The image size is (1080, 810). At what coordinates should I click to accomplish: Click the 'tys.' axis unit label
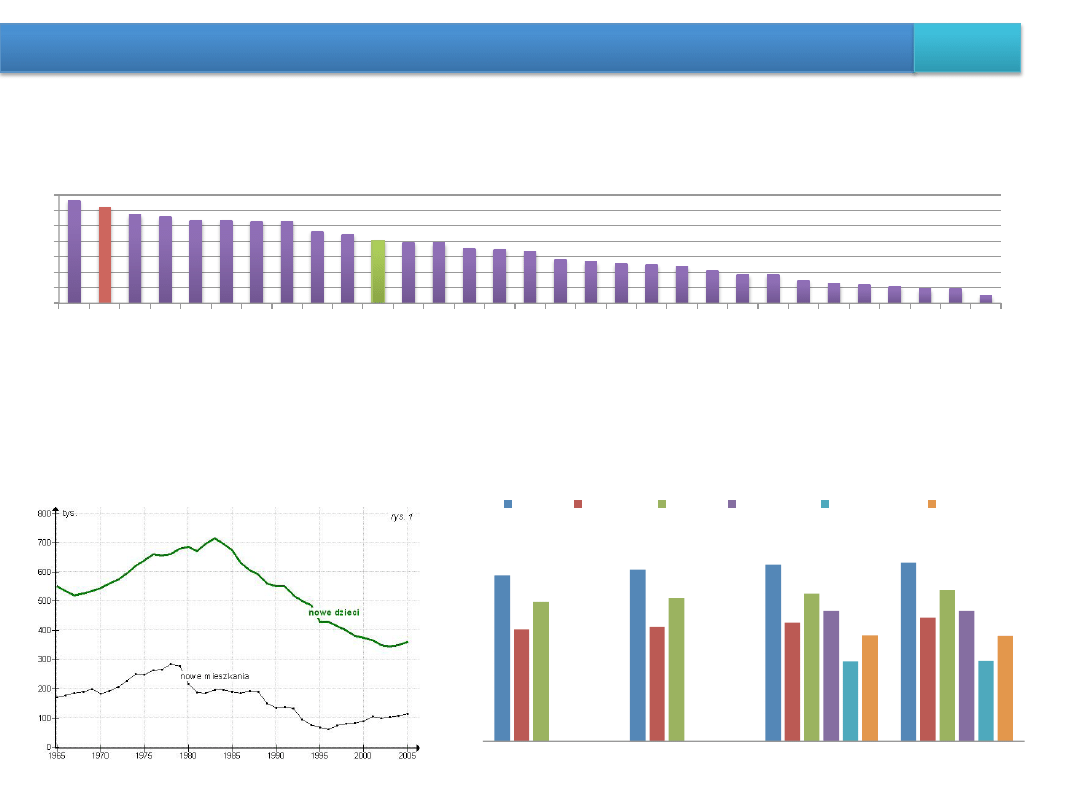click(69, 513)
